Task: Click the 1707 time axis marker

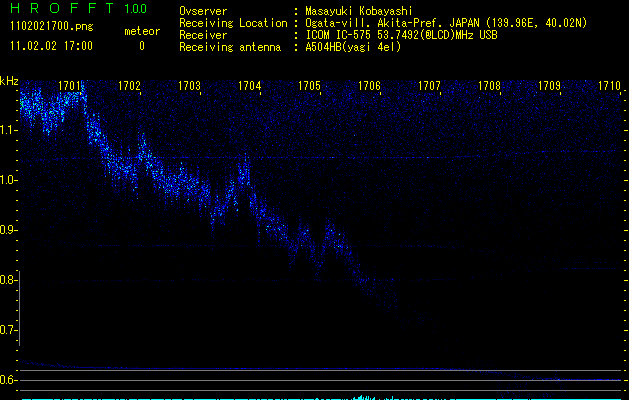Action: 429,86
